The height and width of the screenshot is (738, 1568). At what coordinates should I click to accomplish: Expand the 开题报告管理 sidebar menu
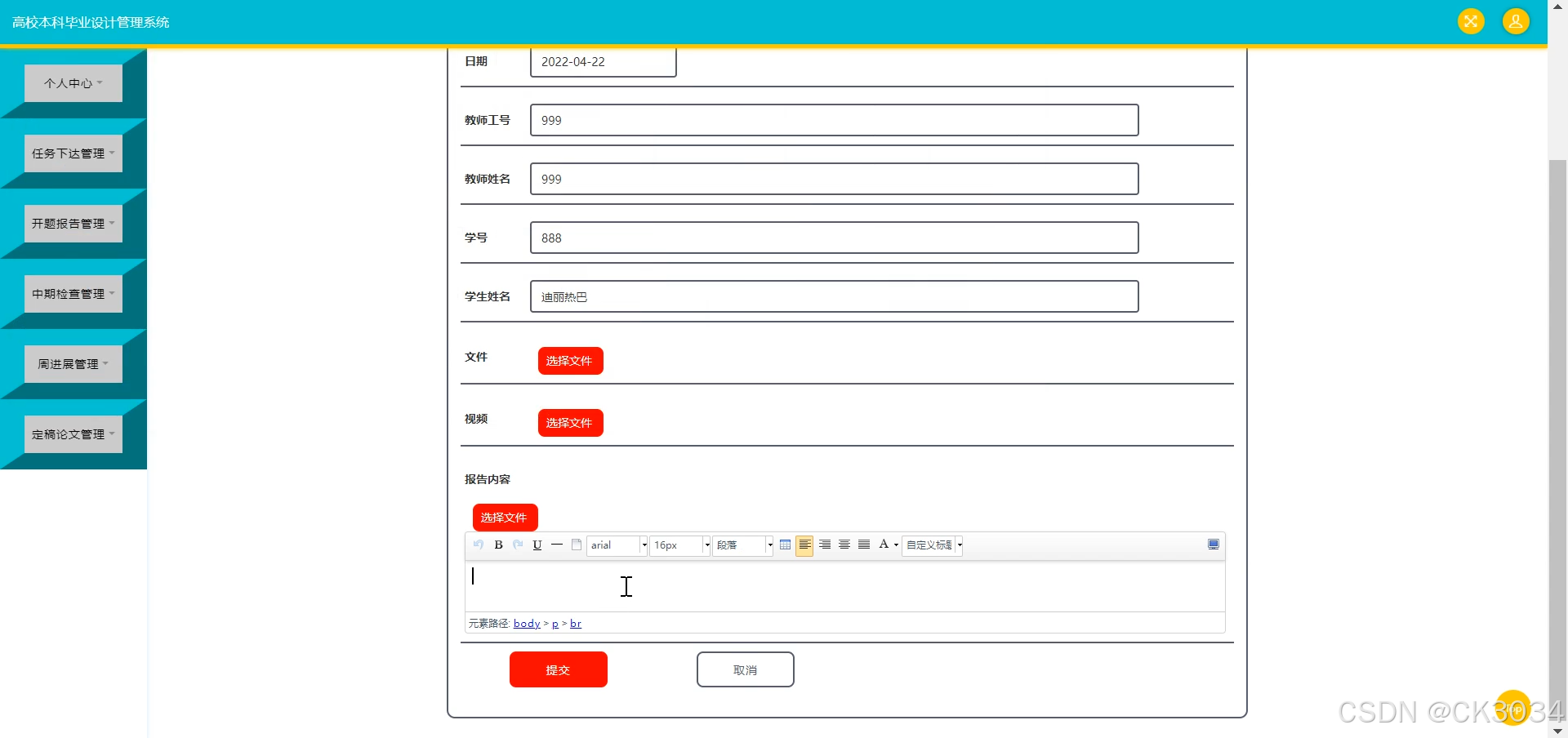pyautogui.click(x=73, y=224)
